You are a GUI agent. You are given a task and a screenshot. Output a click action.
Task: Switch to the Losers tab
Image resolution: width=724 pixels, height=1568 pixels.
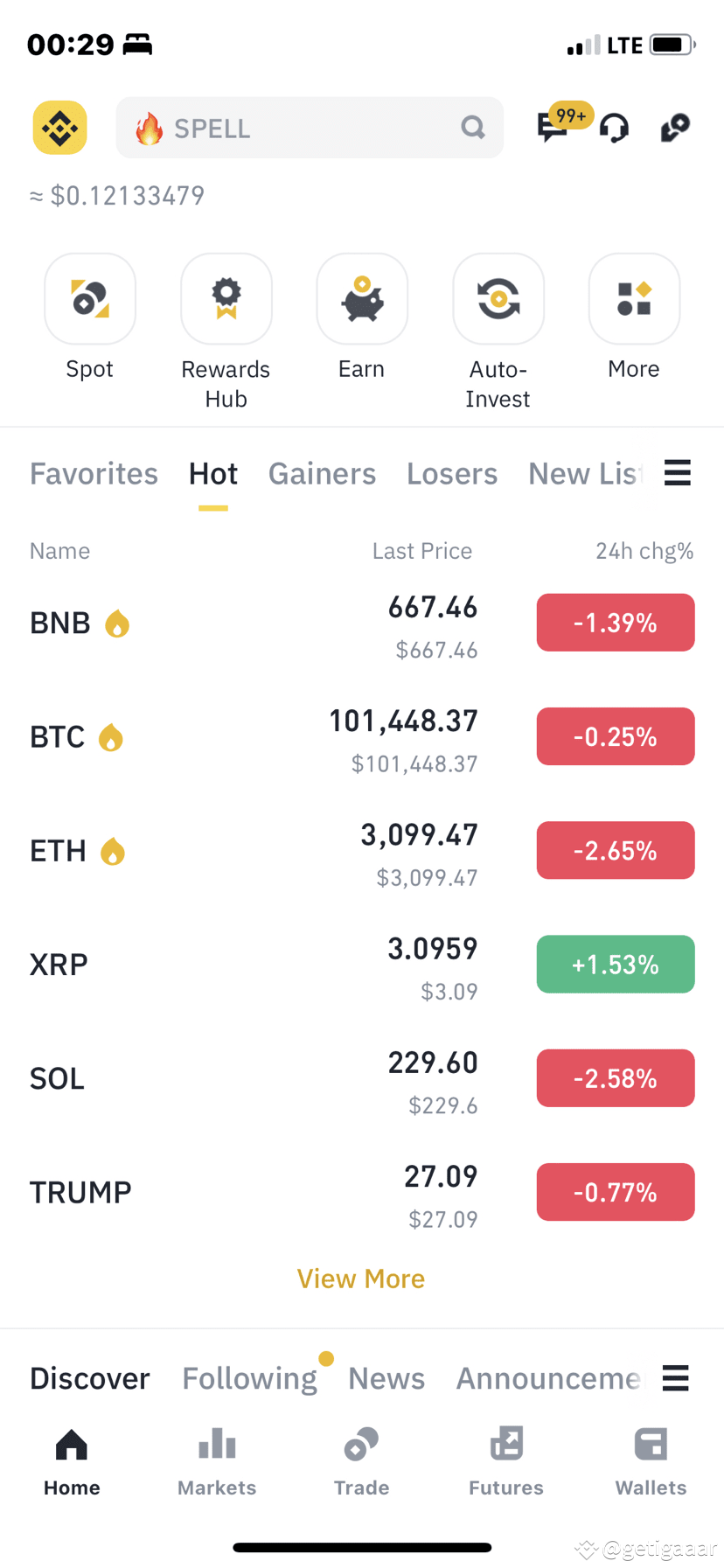pos(452,474)
